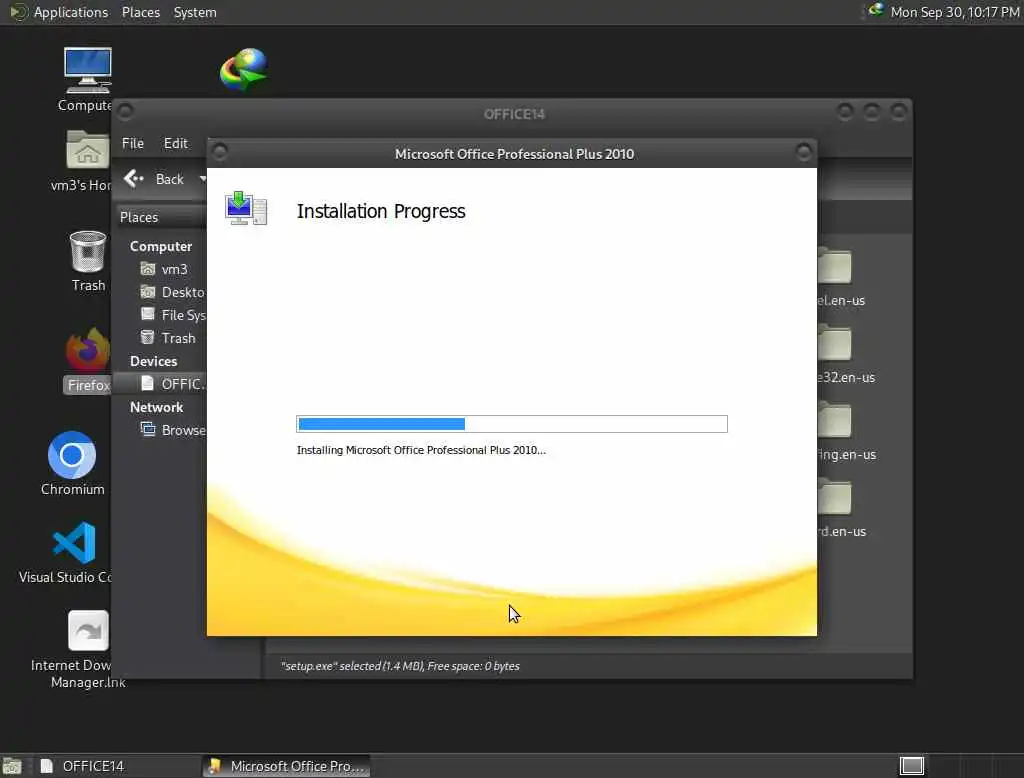This screenshot has width=1024, height=778.
Task: Select Desktop in the Places sidebar
Action: click(172, 292)
